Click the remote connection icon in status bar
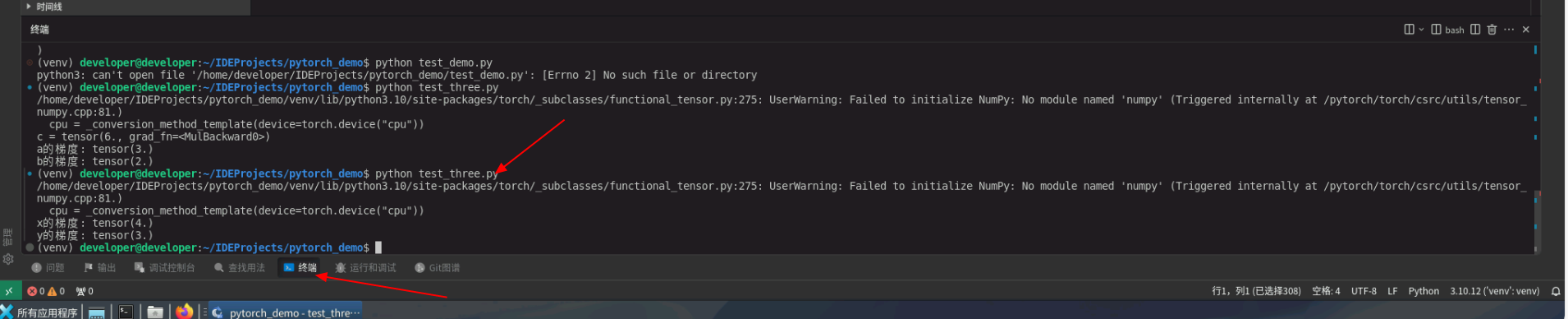 click(10, 291)
